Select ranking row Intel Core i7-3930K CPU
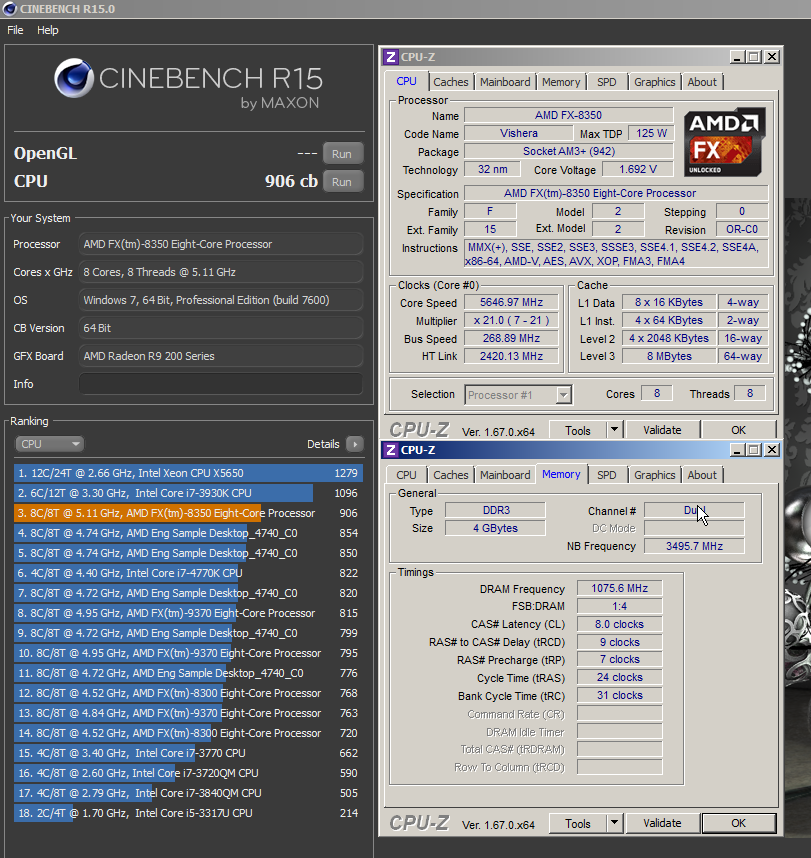811x858 pixels. coord(188,493)
